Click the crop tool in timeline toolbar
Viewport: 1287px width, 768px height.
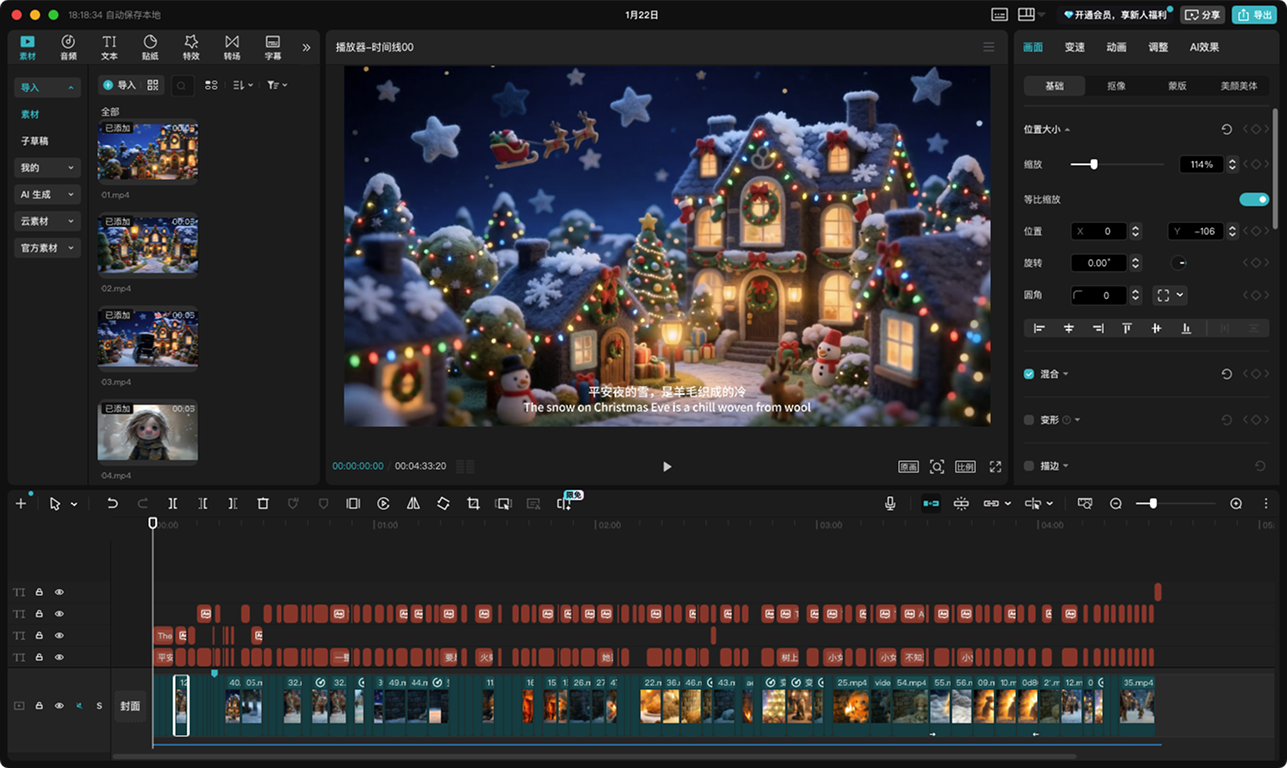pos(473,504)
